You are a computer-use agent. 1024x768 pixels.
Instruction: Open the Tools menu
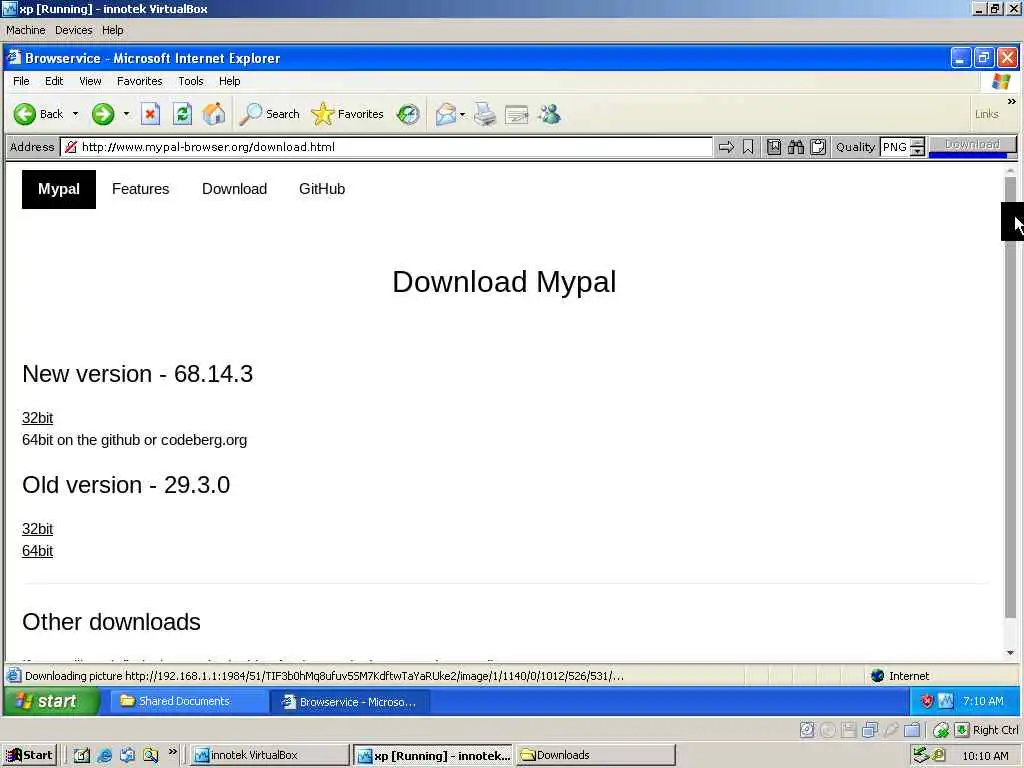pos(191,81)
